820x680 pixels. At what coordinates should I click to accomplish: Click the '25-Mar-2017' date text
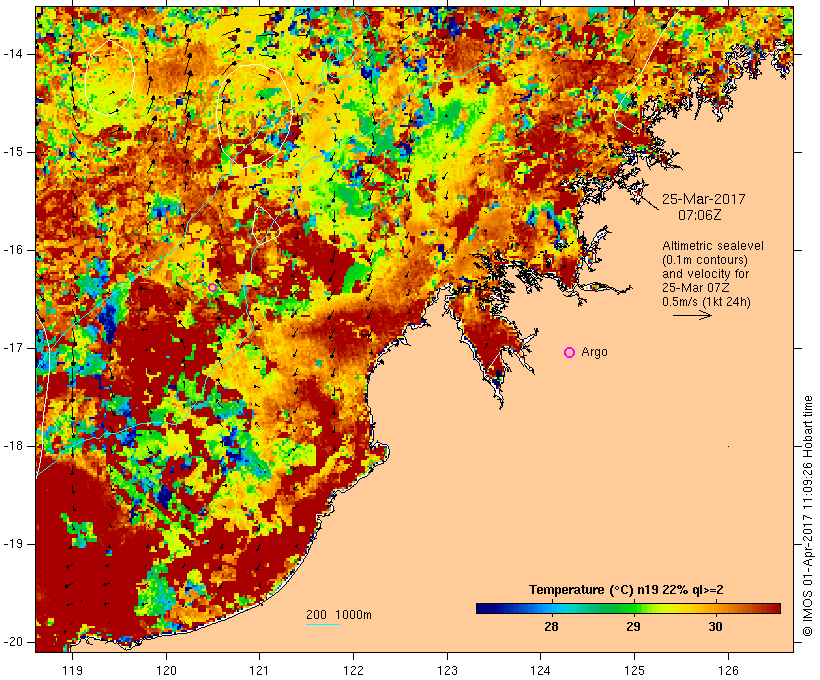[703, 199]
